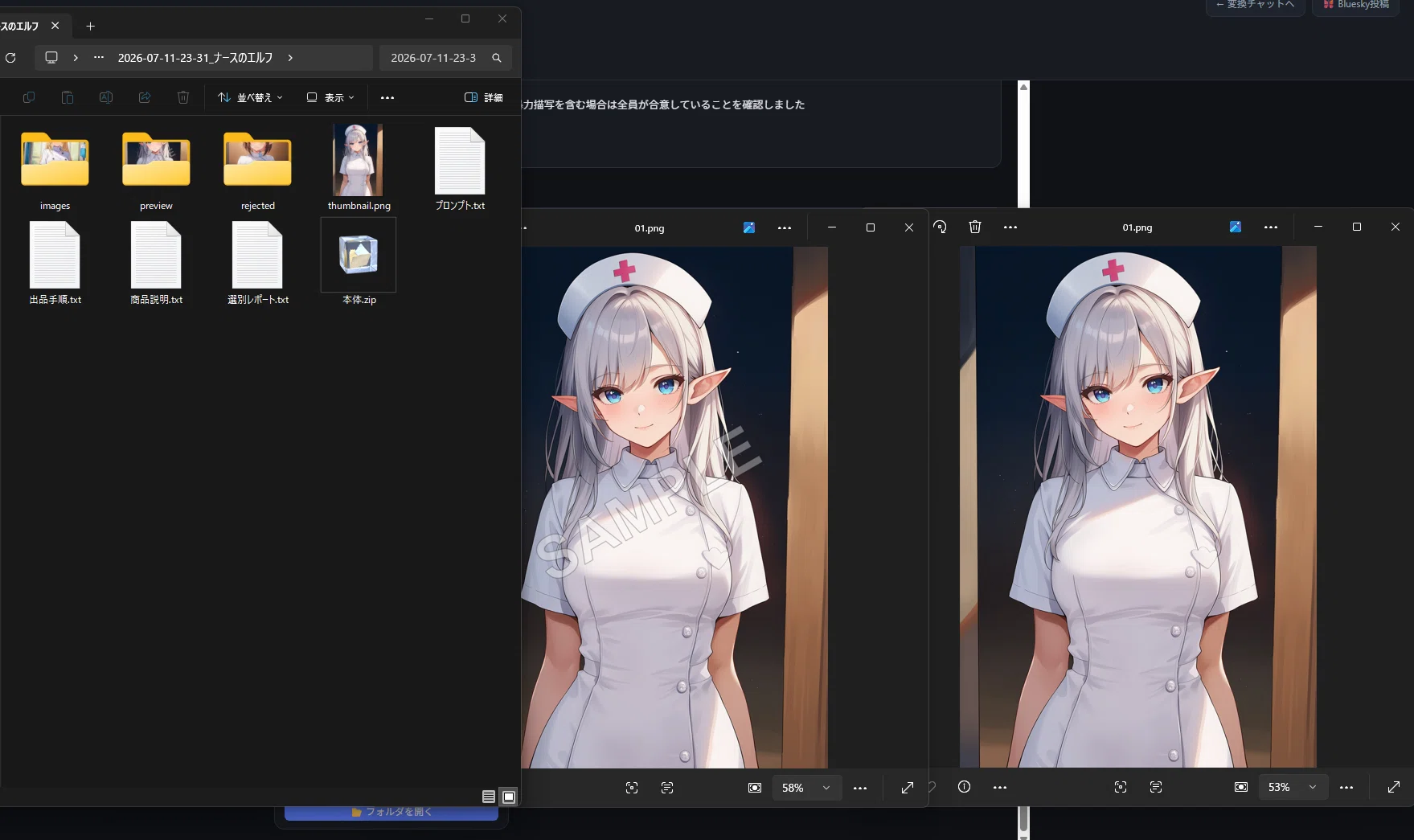This screenshot has width=1414, height=840.
Task: Show file info in right viewer
Action: click(964, 787)
